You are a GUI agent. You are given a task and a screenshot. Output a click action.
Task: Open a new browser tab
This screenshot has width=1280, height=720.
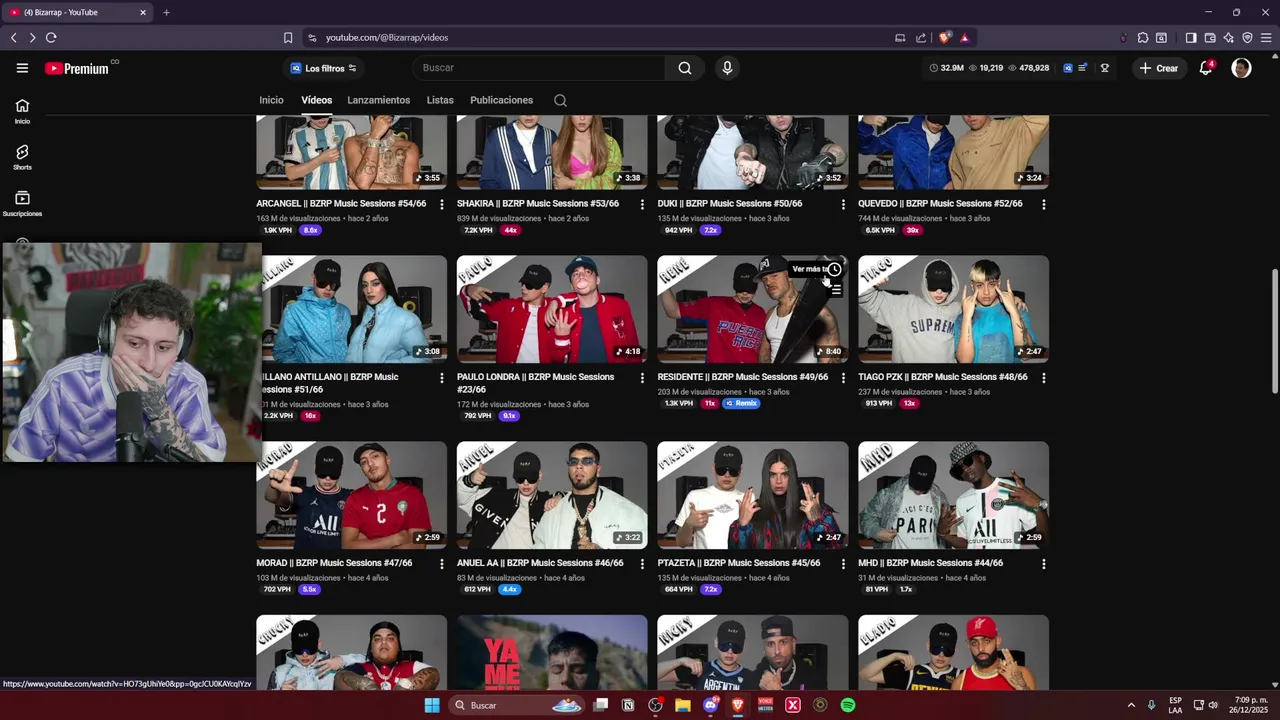coord(166,12)
